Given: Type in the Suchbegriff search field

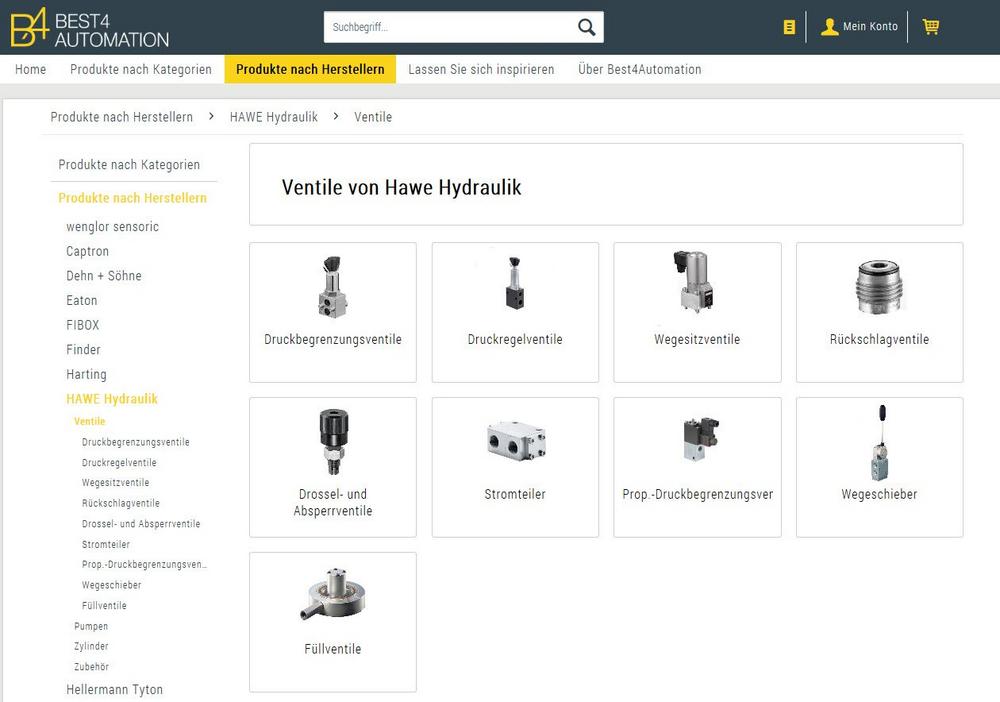Looking at the screenshot, I should 448,27.
